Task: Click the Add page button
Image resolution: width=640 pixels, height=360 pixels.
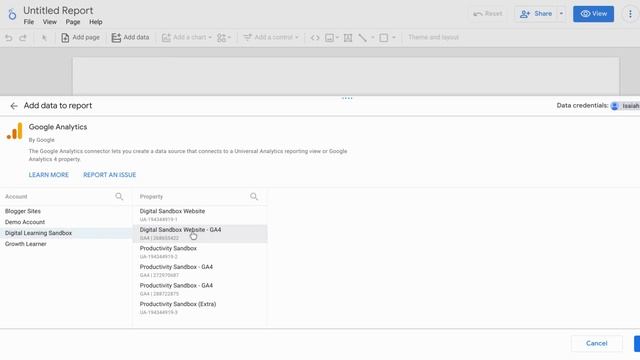Action: 80,38
